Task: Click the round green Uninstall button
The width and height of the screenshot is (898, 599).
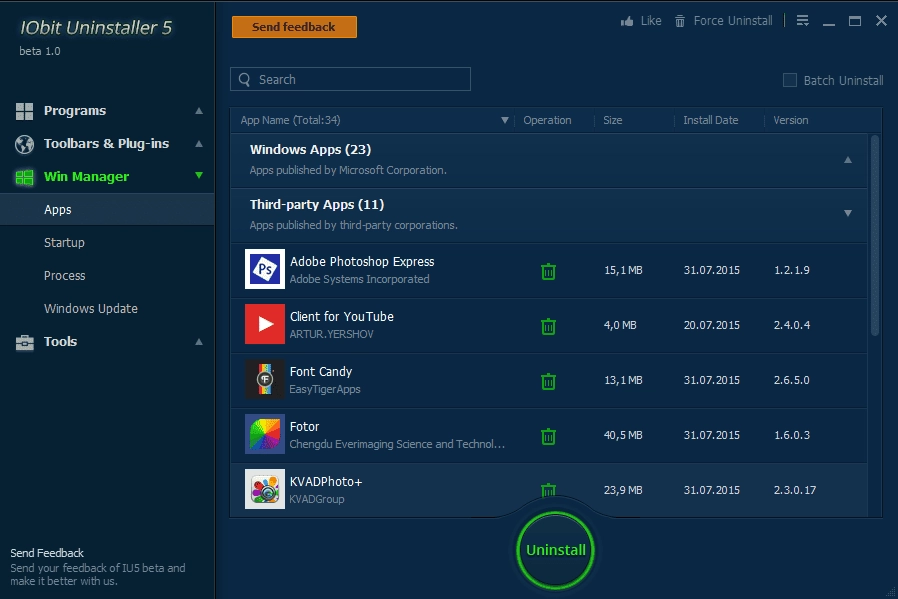Action: point(556,550)
